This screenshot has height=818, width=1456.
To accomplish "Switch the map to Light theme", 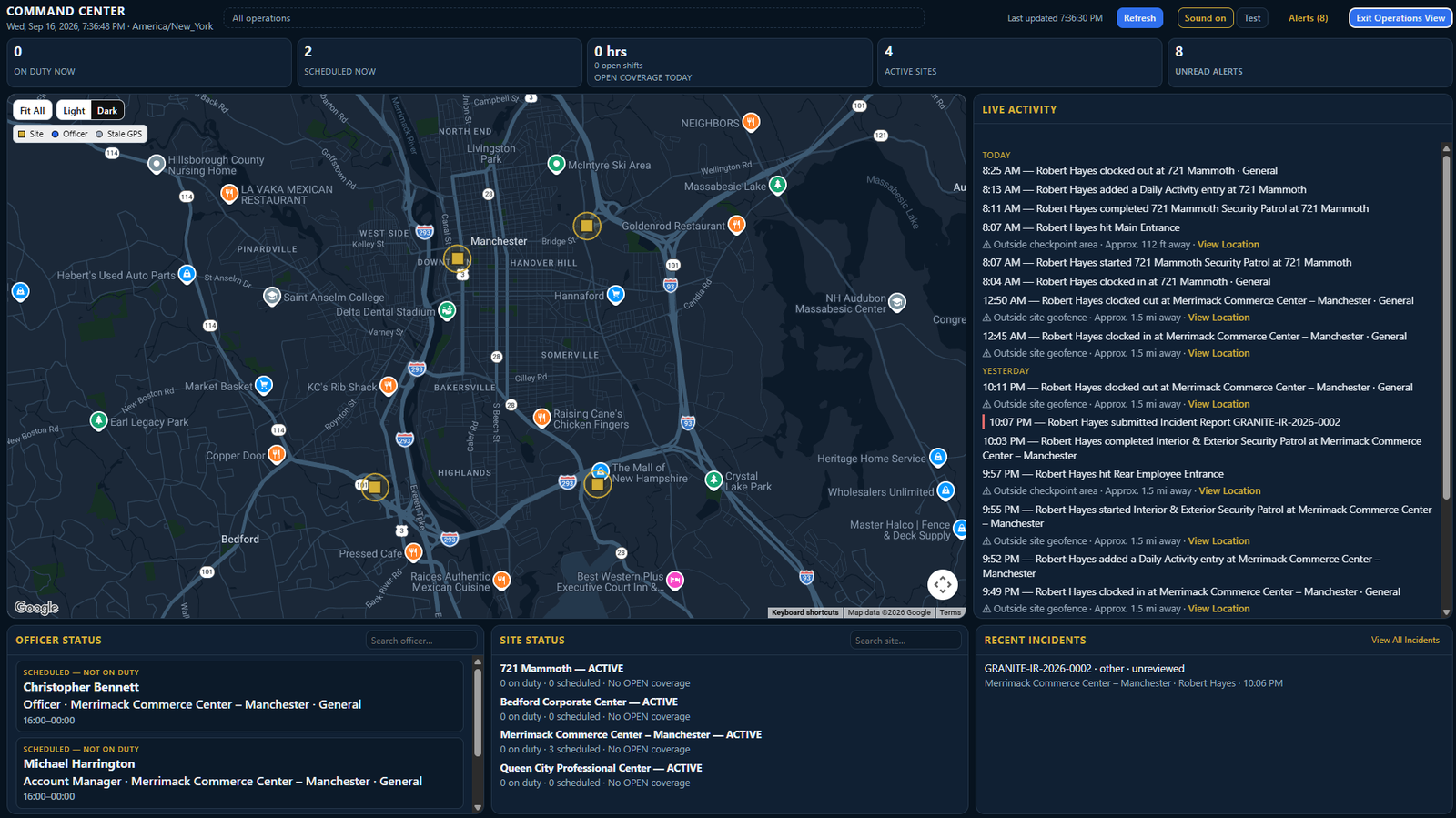I will [x=74, y=110].
